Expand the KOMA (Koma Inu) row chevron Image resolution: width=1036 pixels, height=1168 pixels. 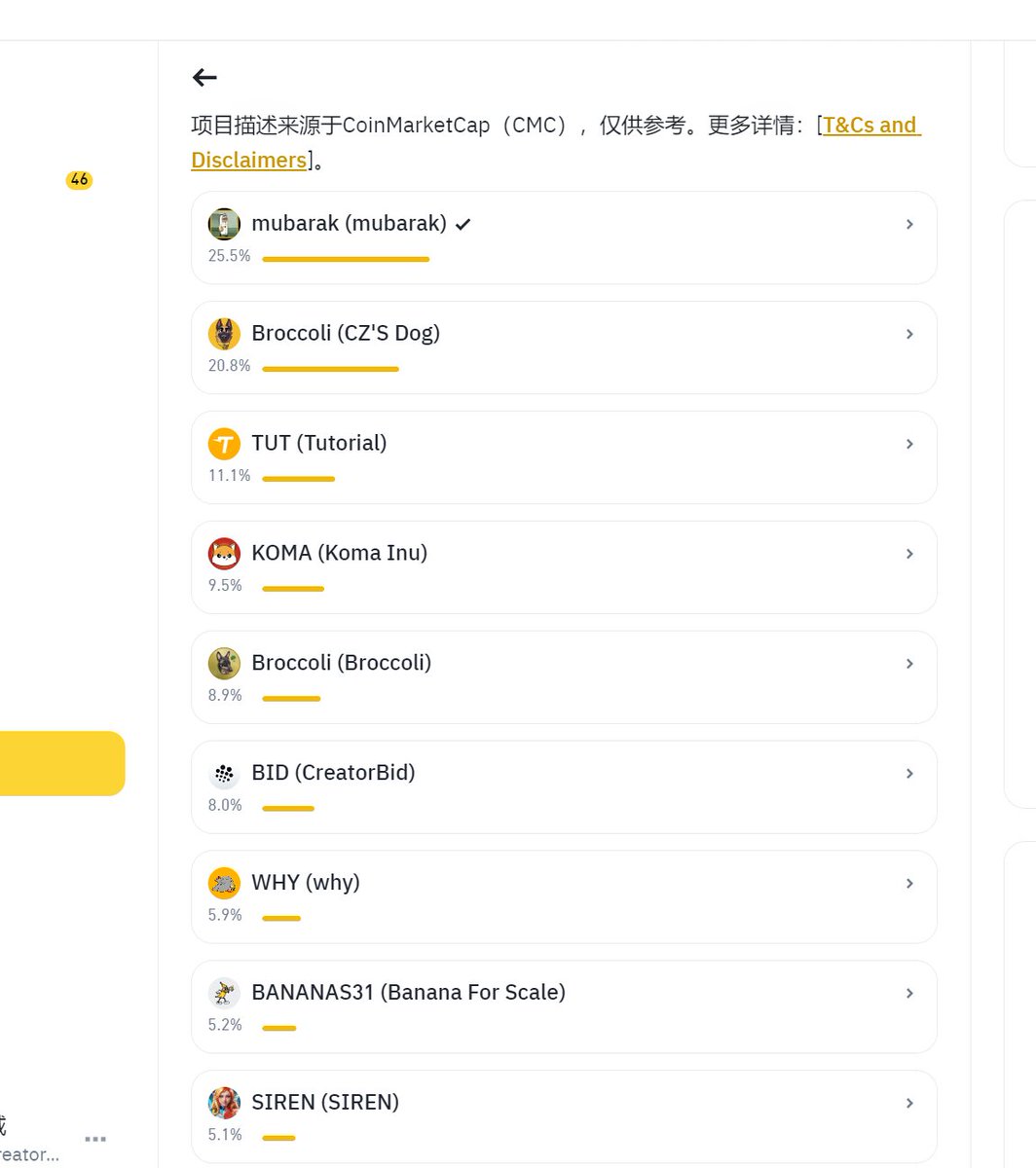point(909,554)
